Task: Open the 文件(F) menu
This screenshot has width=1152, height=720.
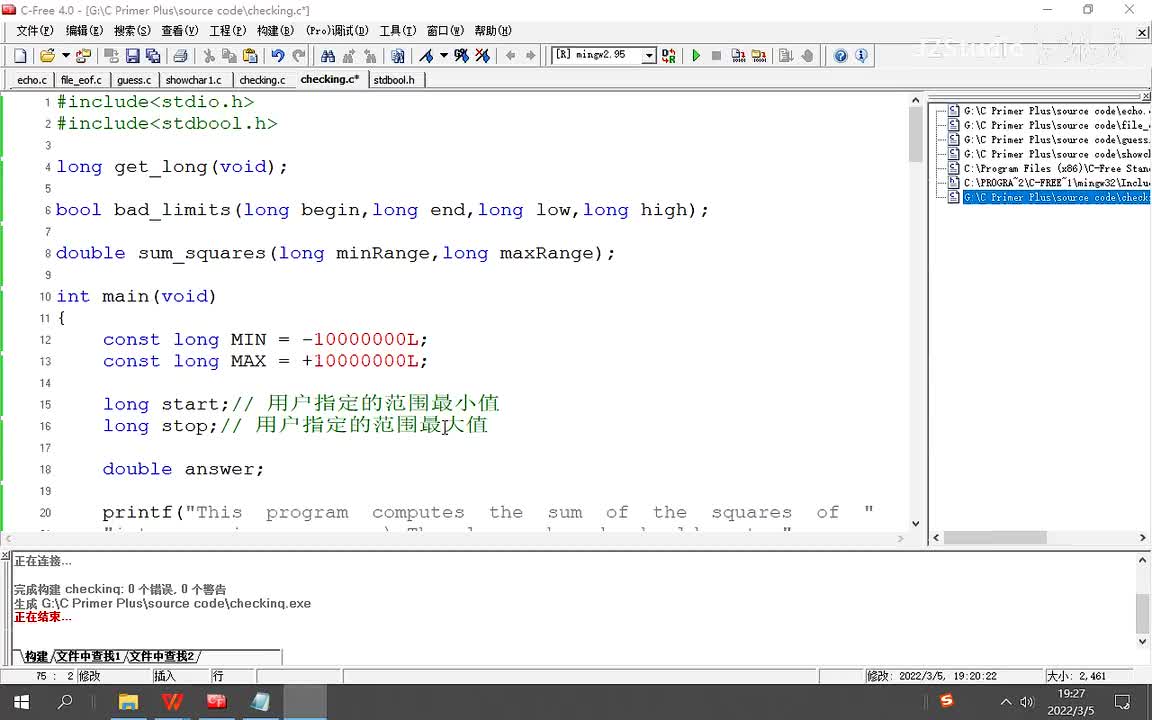Action: [x=35, y=31]
